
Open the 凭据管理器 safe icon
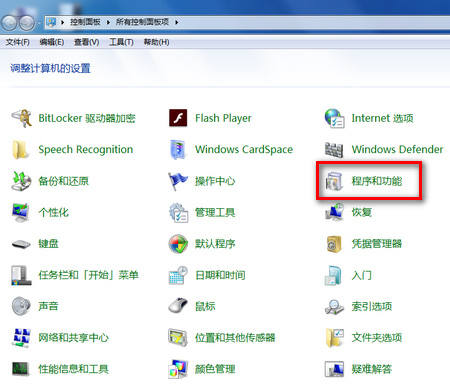pyautogui.click(x=334, y=244)
